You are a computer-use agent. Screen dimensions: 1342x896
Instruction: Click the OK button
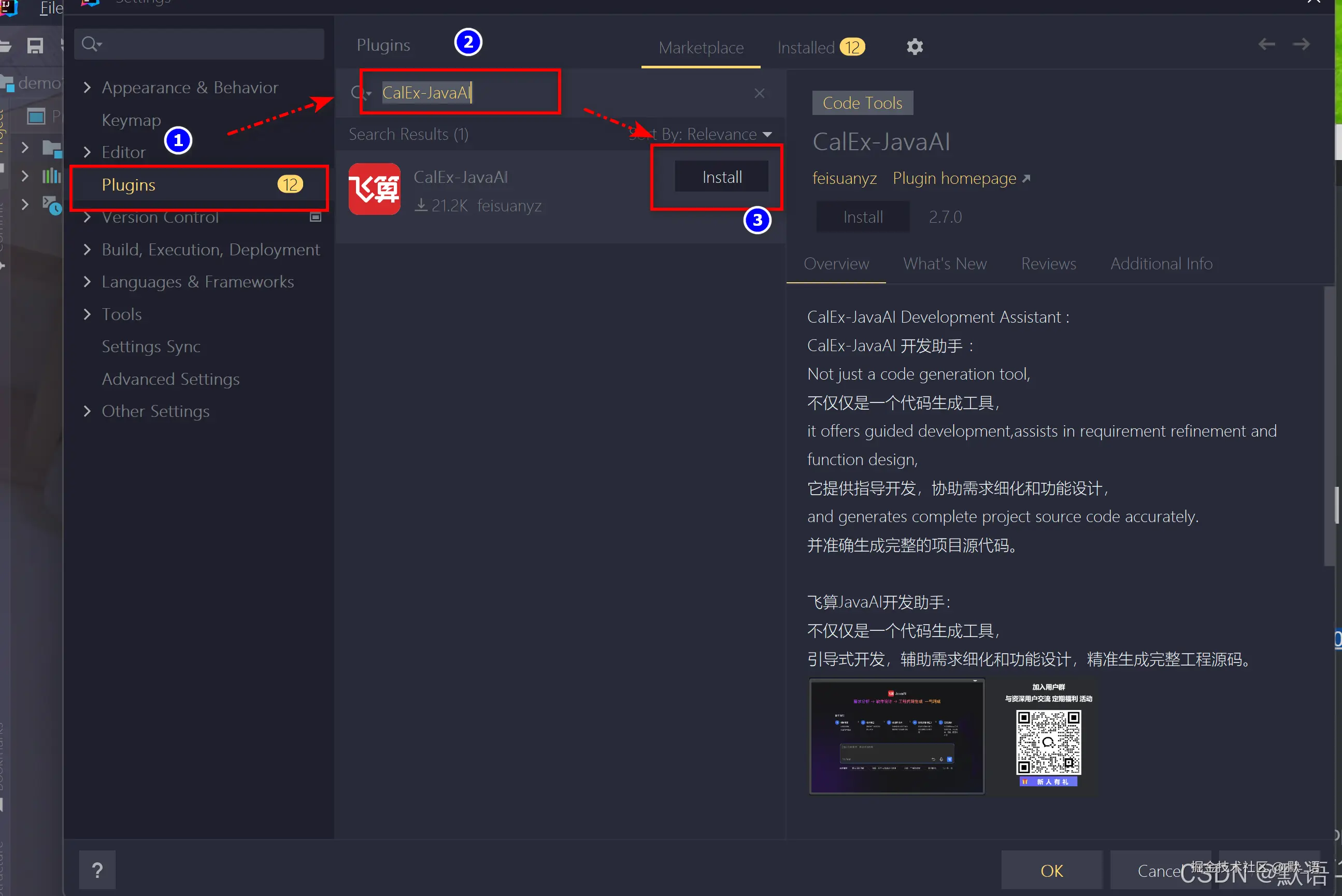(x=1051, y=870)
